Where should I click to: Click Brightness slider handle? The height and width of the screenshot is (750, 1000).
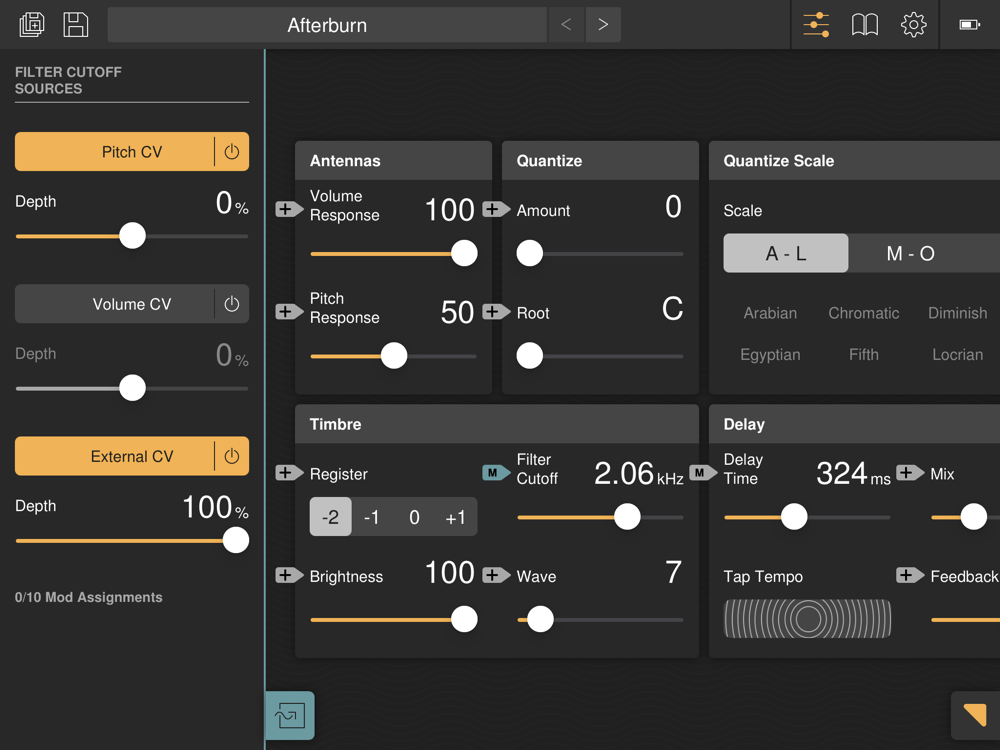coord(464,619)
